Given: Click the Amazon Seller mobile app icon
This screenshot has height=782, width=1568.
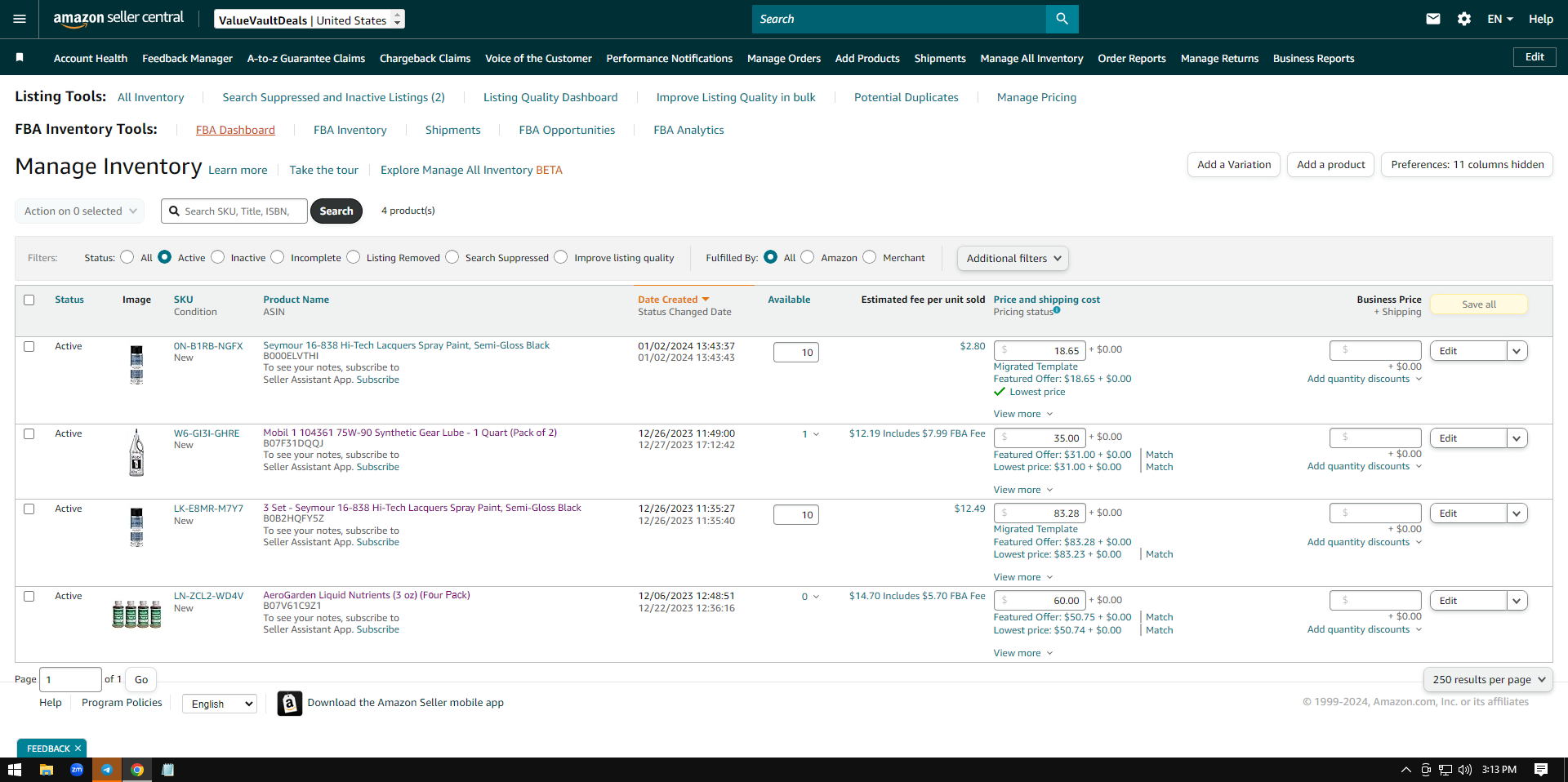Looking at the screenshot, I should coord(289,703).
